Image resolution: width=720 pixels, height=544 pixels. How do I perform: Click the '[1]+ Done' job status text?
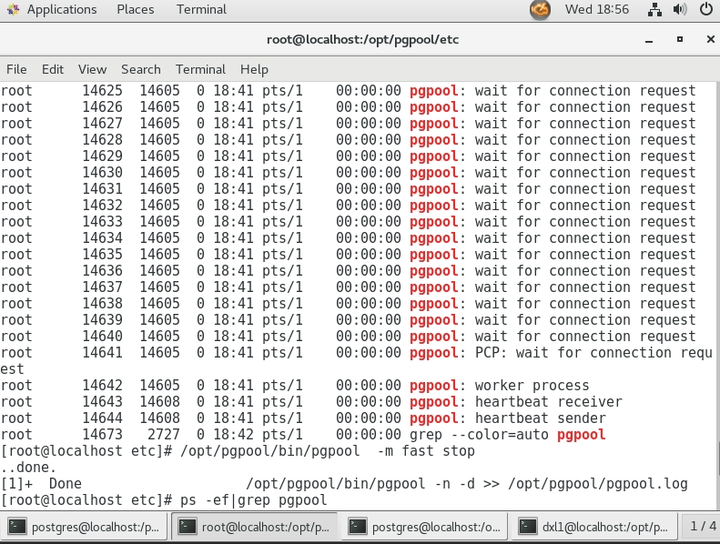click(41, 484)
